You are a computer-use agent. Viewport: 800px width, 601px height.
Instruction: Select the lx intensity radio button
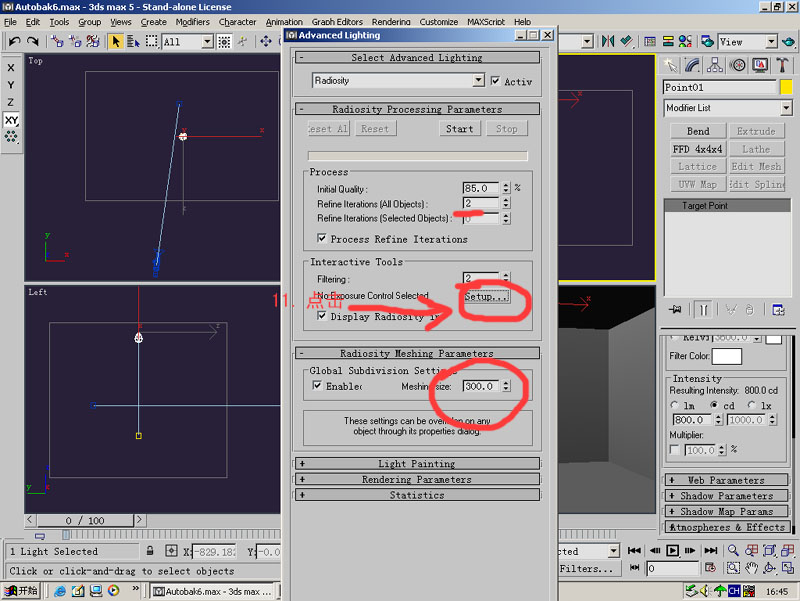pyautogui.click(x=752, y=405)
